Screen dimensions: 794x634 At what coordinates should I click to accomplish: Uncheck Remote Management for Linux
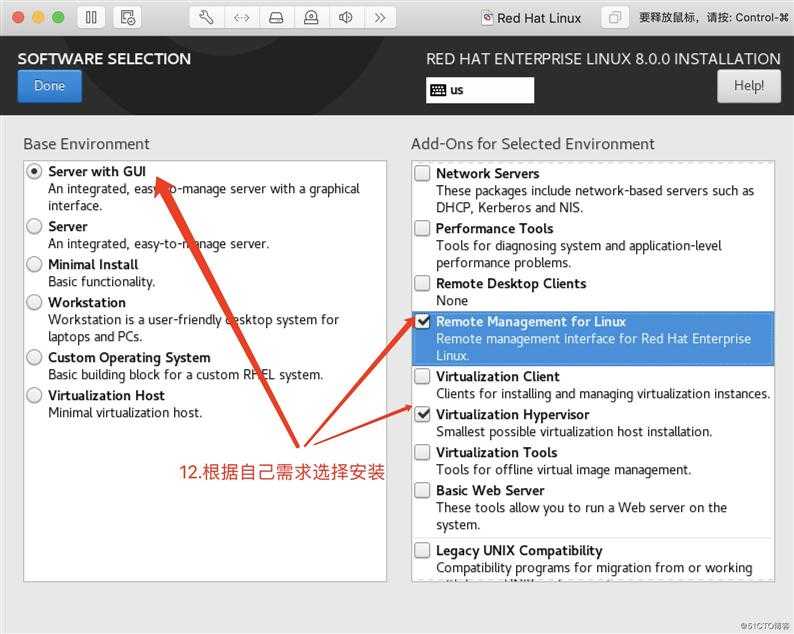point(422,322)
